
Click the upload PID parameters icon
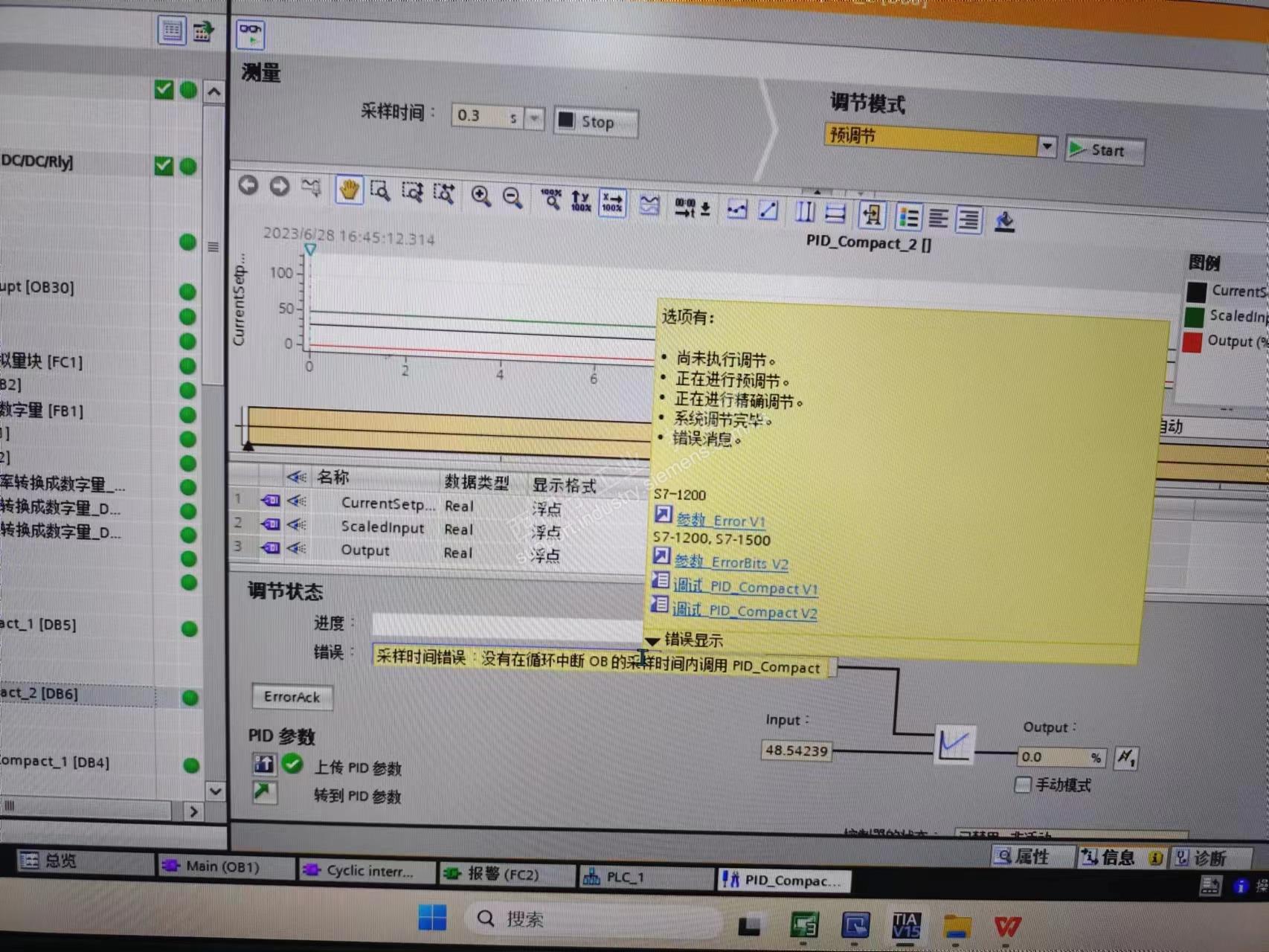[x=264, y=764]
